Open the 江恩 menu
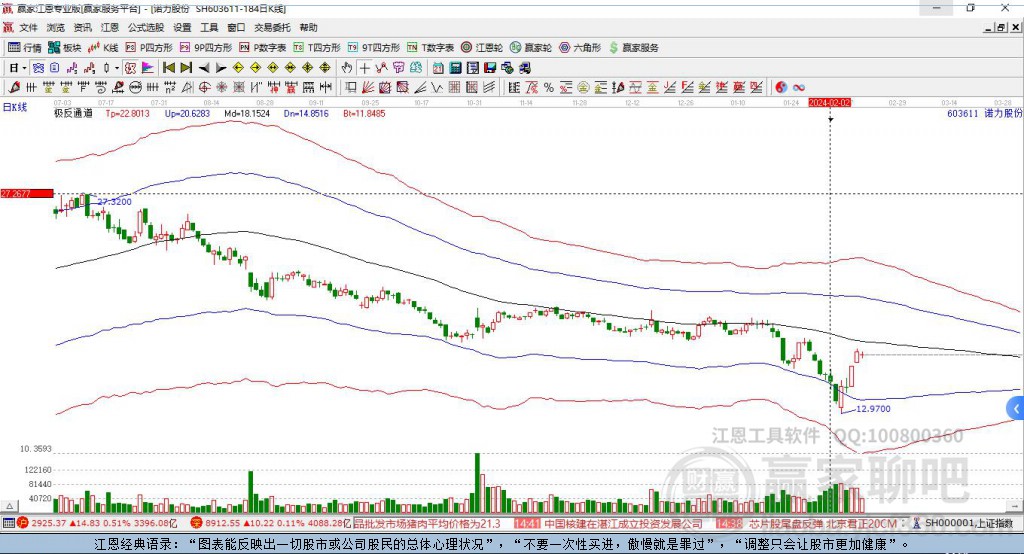 click(110, 27)
